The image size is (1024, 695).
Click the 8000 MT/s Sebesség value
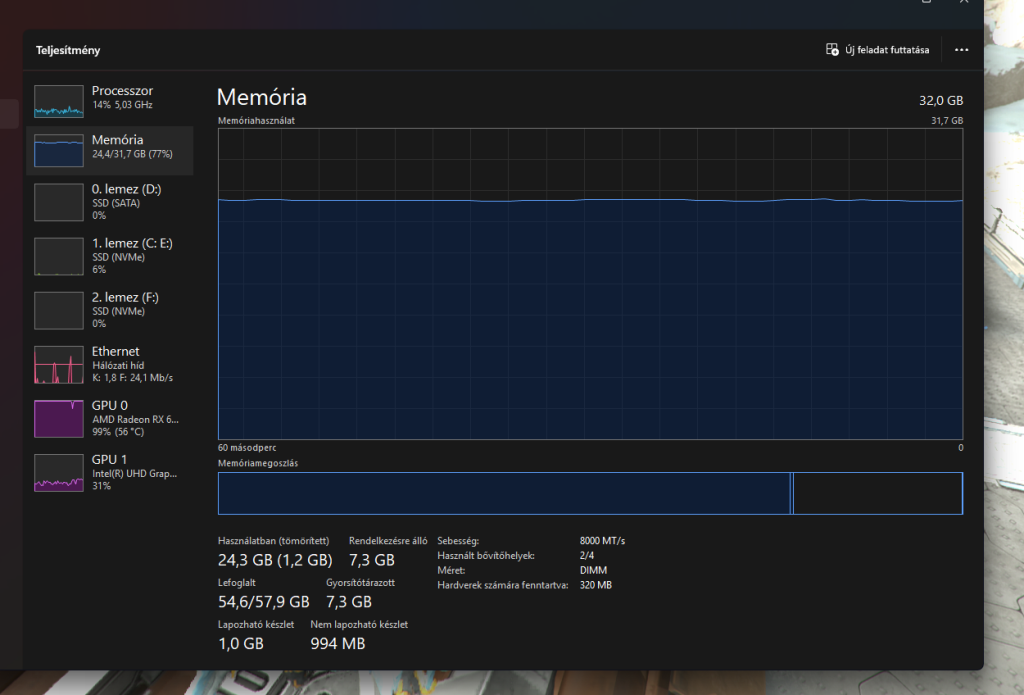tap(602, 541)
